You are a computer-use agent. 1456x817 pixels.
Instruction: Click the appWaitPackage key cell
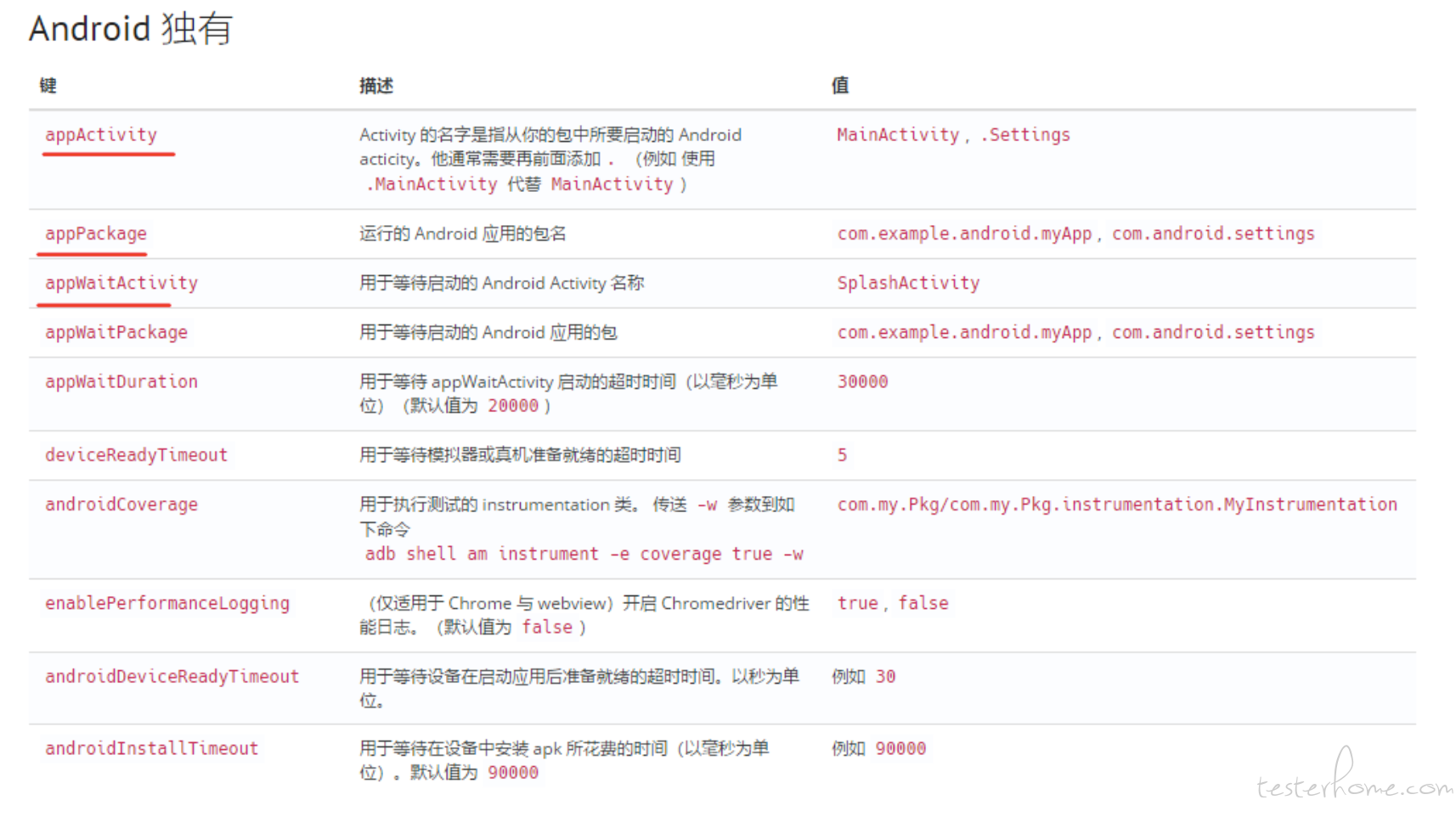coord(116,332)
